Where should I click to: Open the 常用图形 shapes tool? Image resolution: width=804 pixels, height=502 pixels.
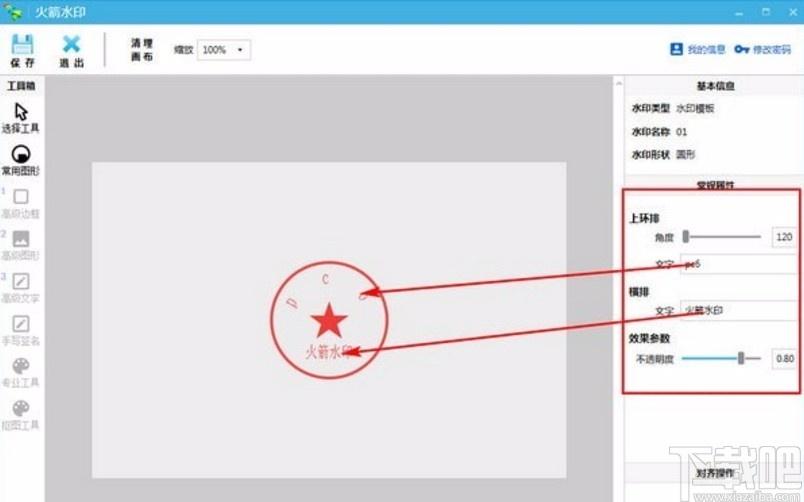(21, 154)
